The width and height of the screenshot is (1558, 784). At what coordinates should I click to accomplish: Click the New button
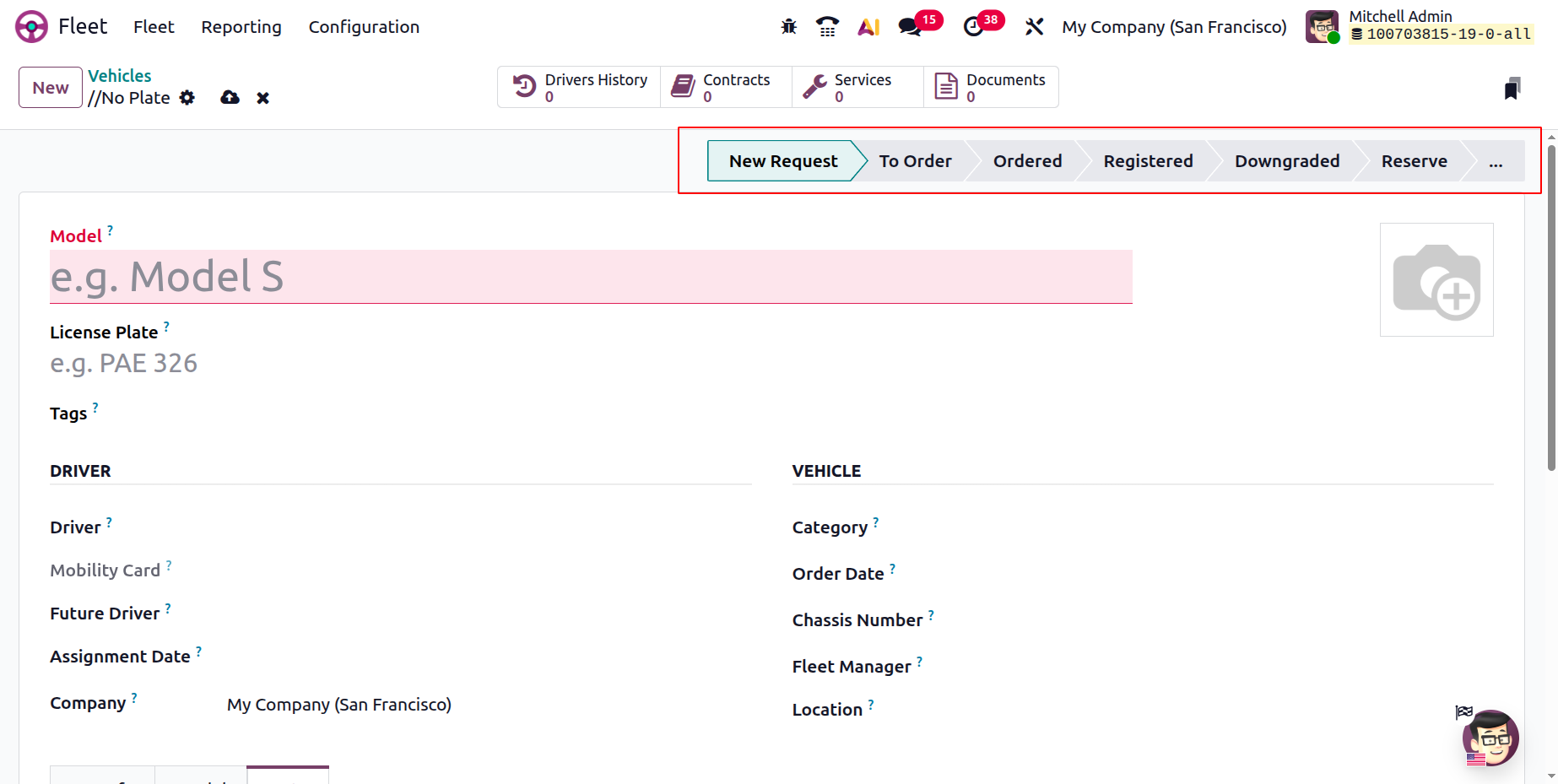51,88
